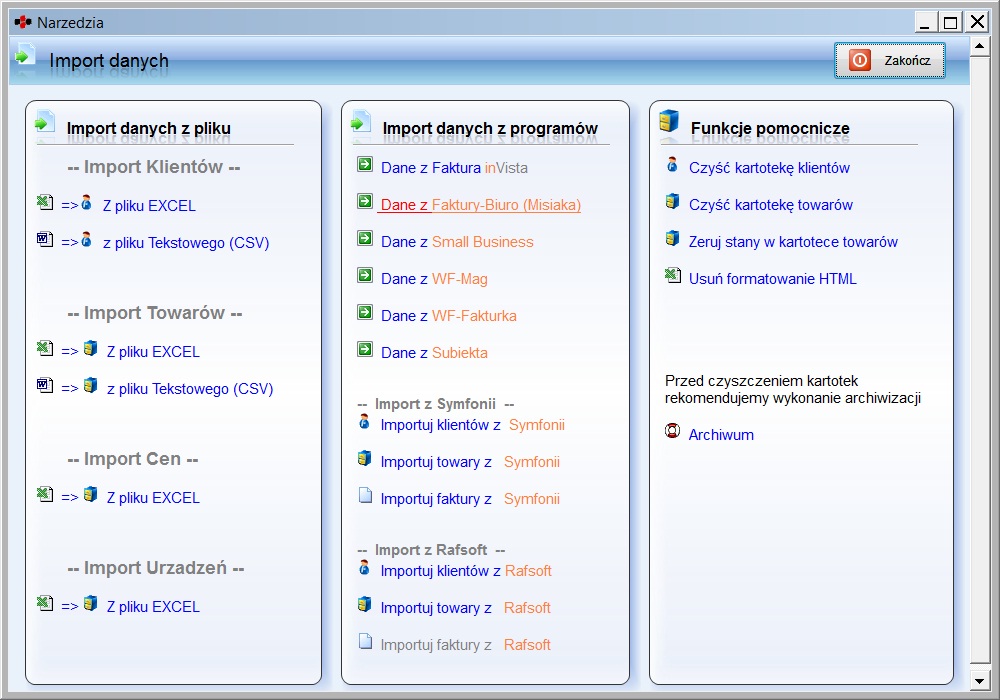Click green arrow icon beside Faktura inVista

(x=365, y=164)
